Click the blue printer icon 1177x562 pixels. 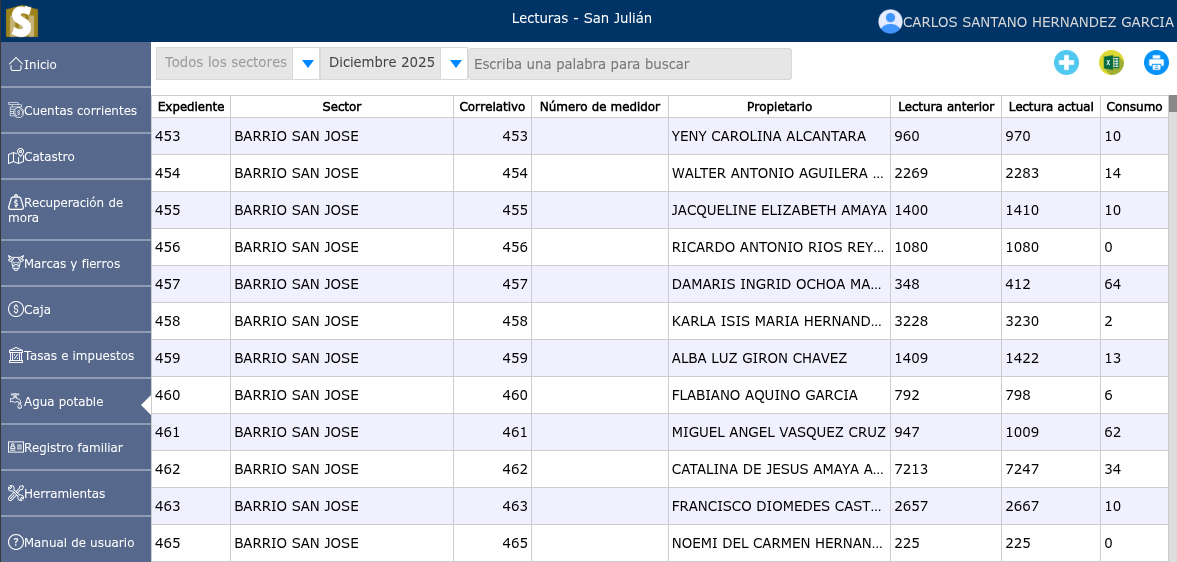(x=1156, y=63)
